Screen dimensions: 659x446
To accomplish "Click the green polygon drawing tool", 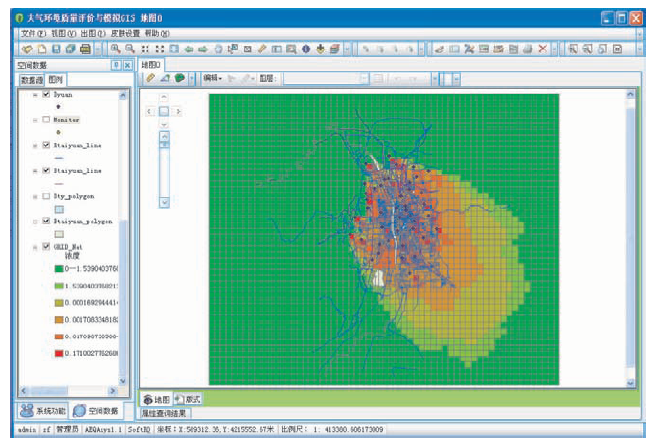I will click(179, 77).
